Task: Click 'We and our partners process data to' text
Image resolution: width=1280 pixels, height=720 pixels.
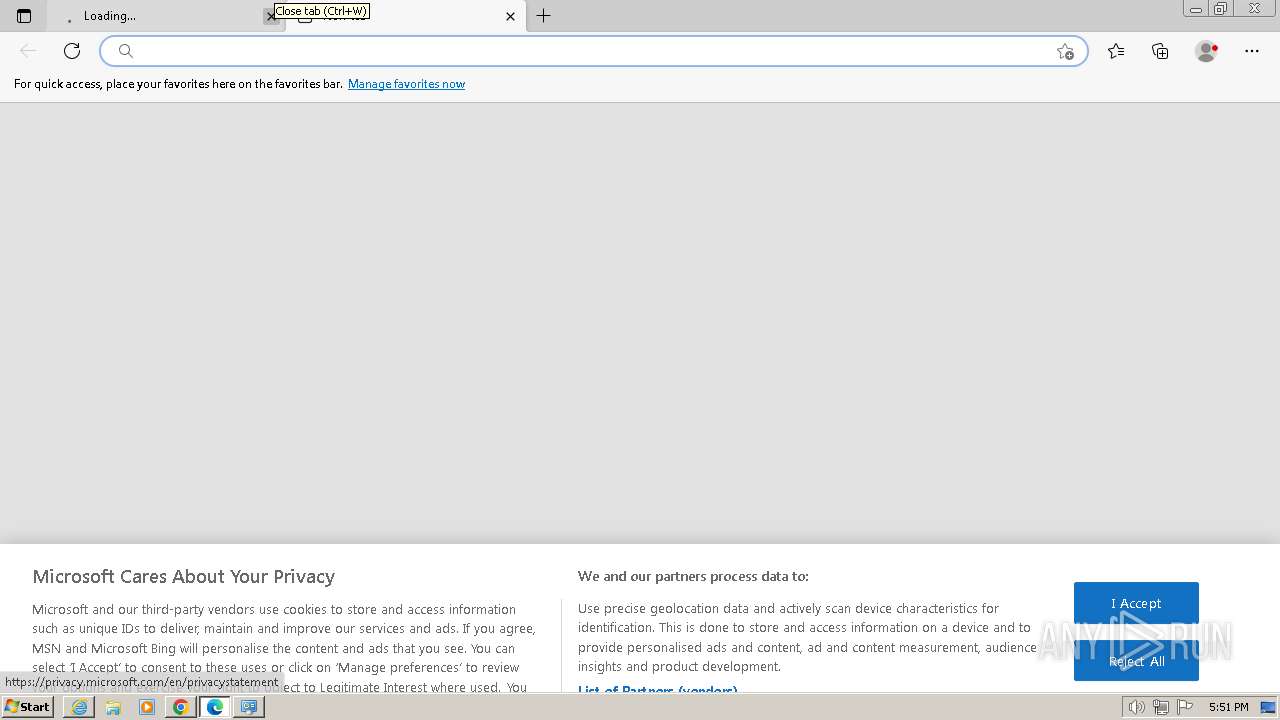Action: (x=693, y=576)
